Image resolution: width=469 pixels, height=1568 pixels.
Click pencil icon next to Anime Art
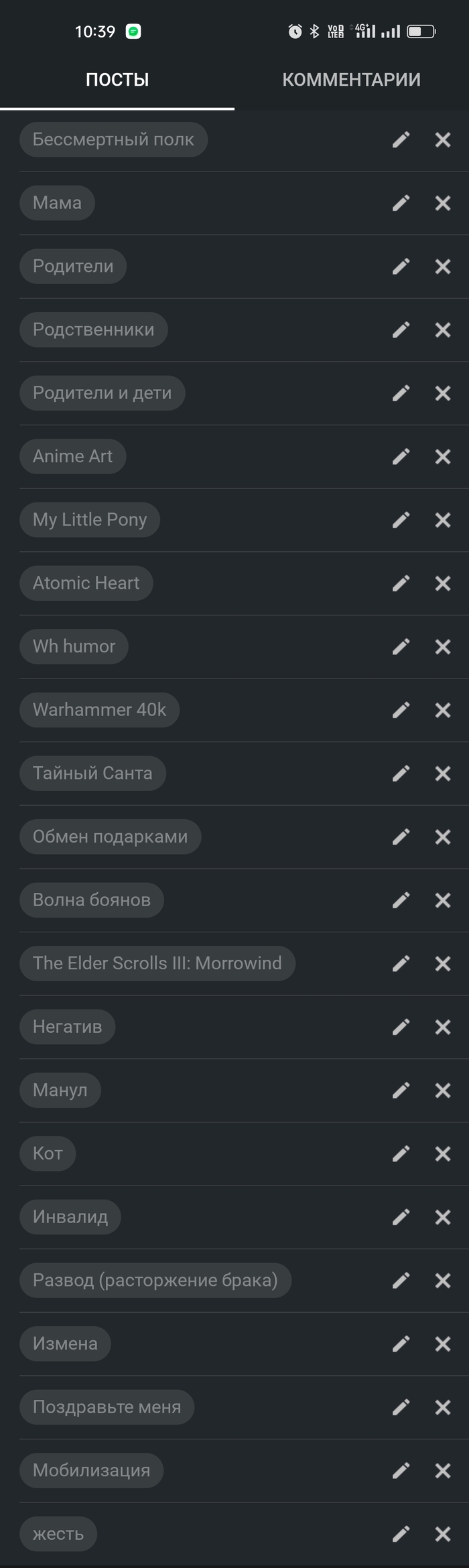[x=401, y=456]
